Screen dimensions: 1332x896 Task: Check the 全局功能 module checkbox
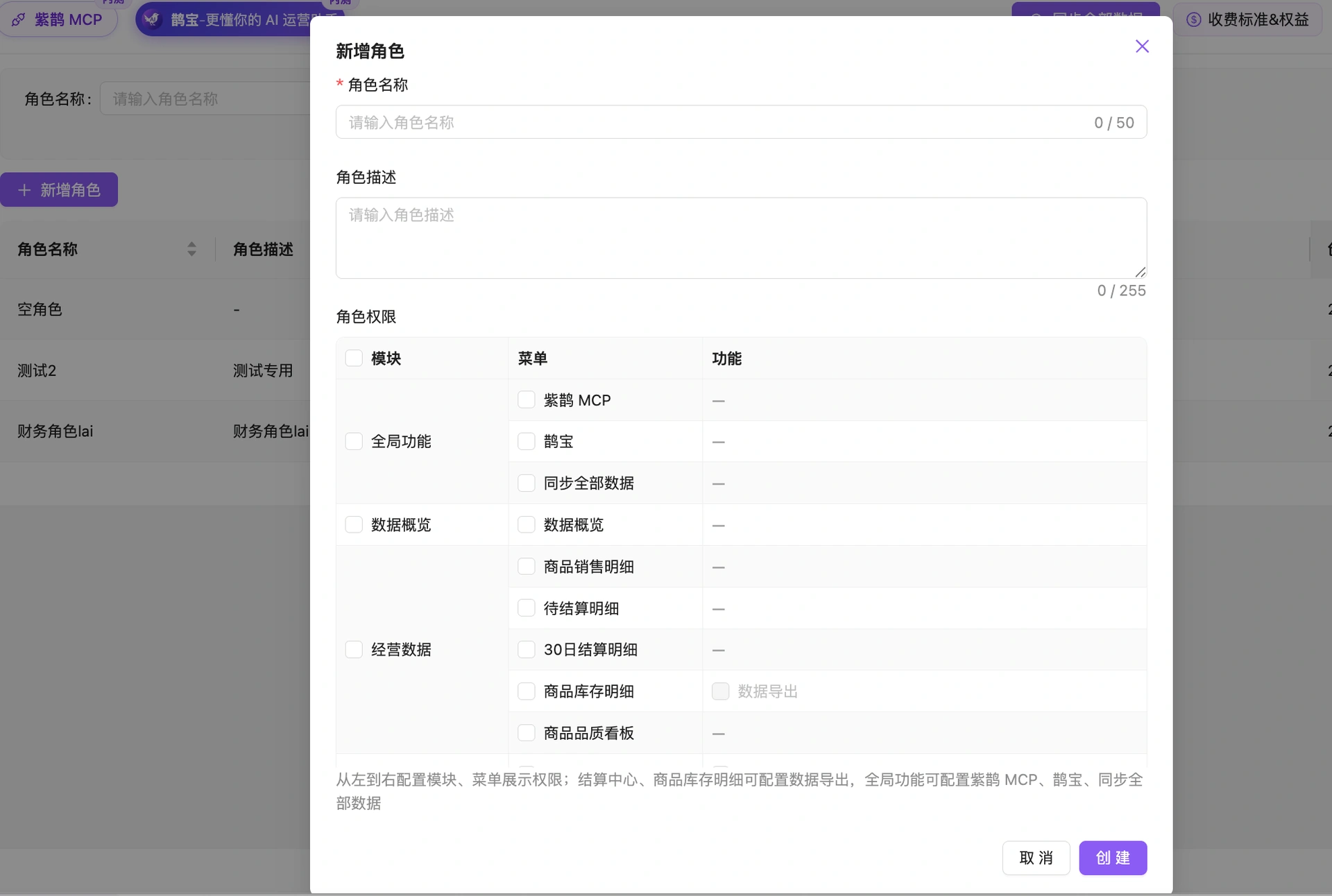click(x=354, y=441)
